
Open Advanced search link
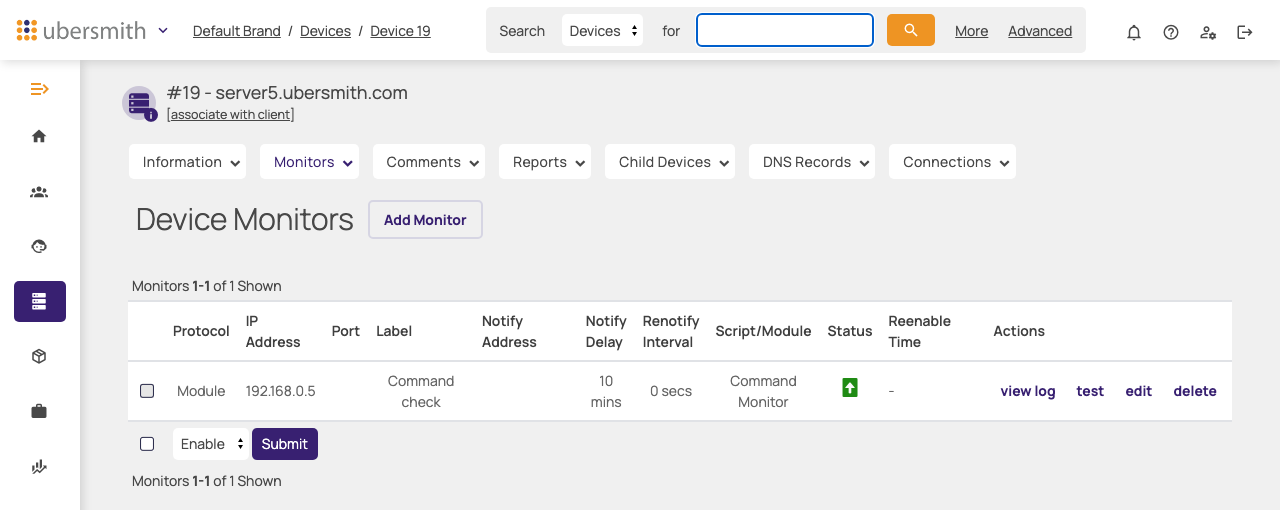click(1040, 31)
